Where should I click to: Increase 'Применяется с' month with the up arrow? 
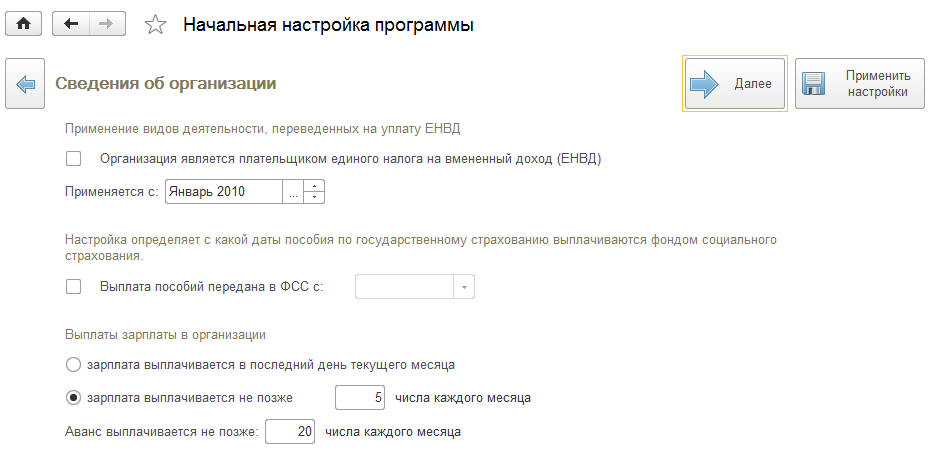coord(315,186)
